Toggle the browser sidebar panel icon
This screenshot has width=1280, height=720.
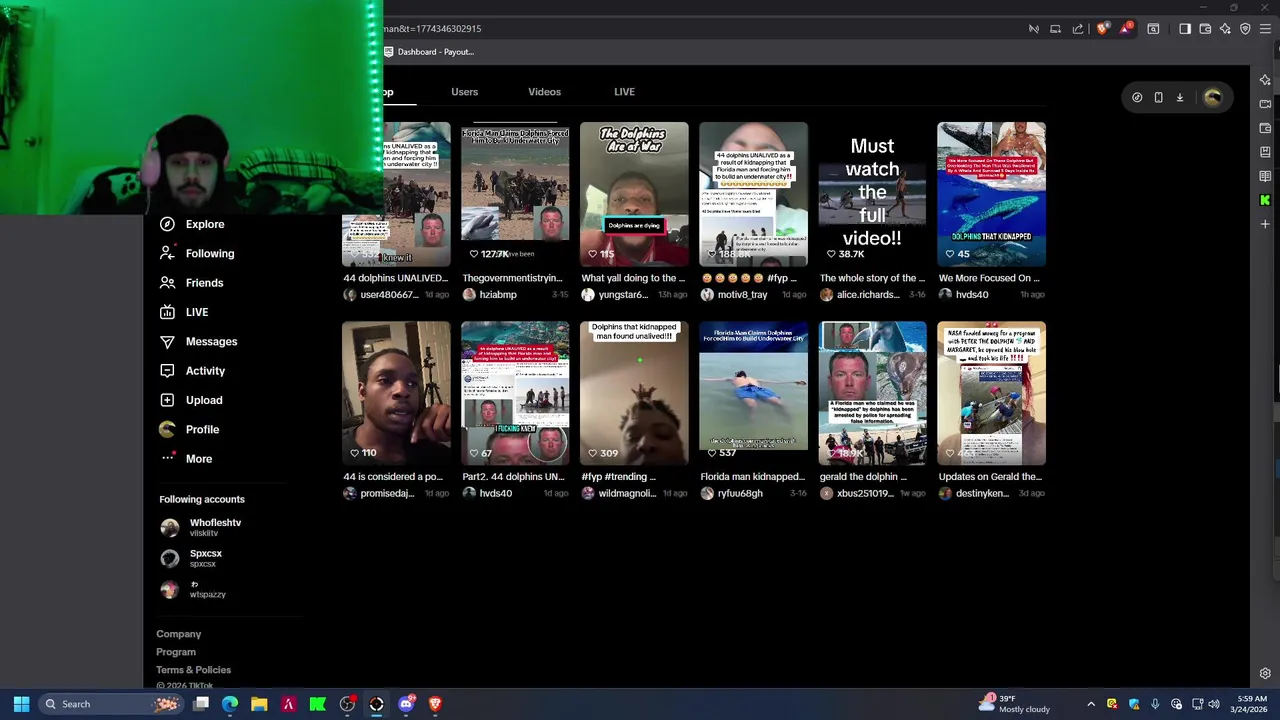1185,29
